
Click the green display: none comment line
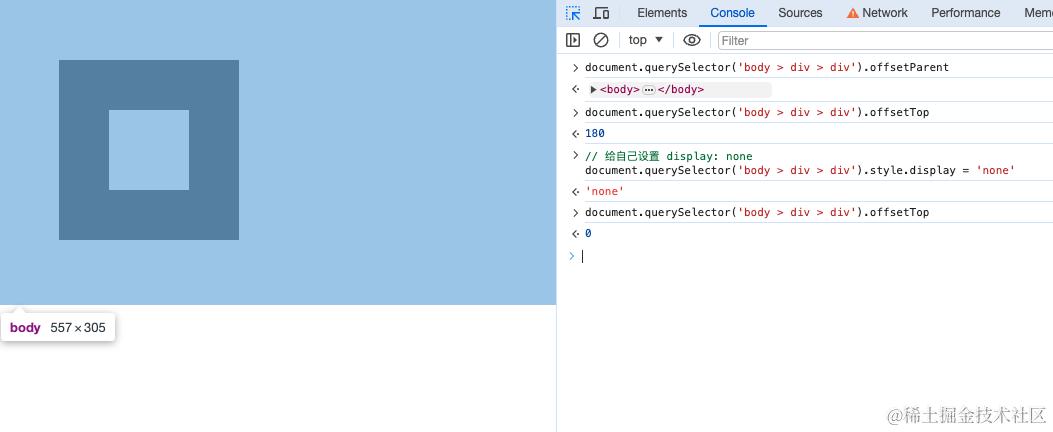[669, 157]
